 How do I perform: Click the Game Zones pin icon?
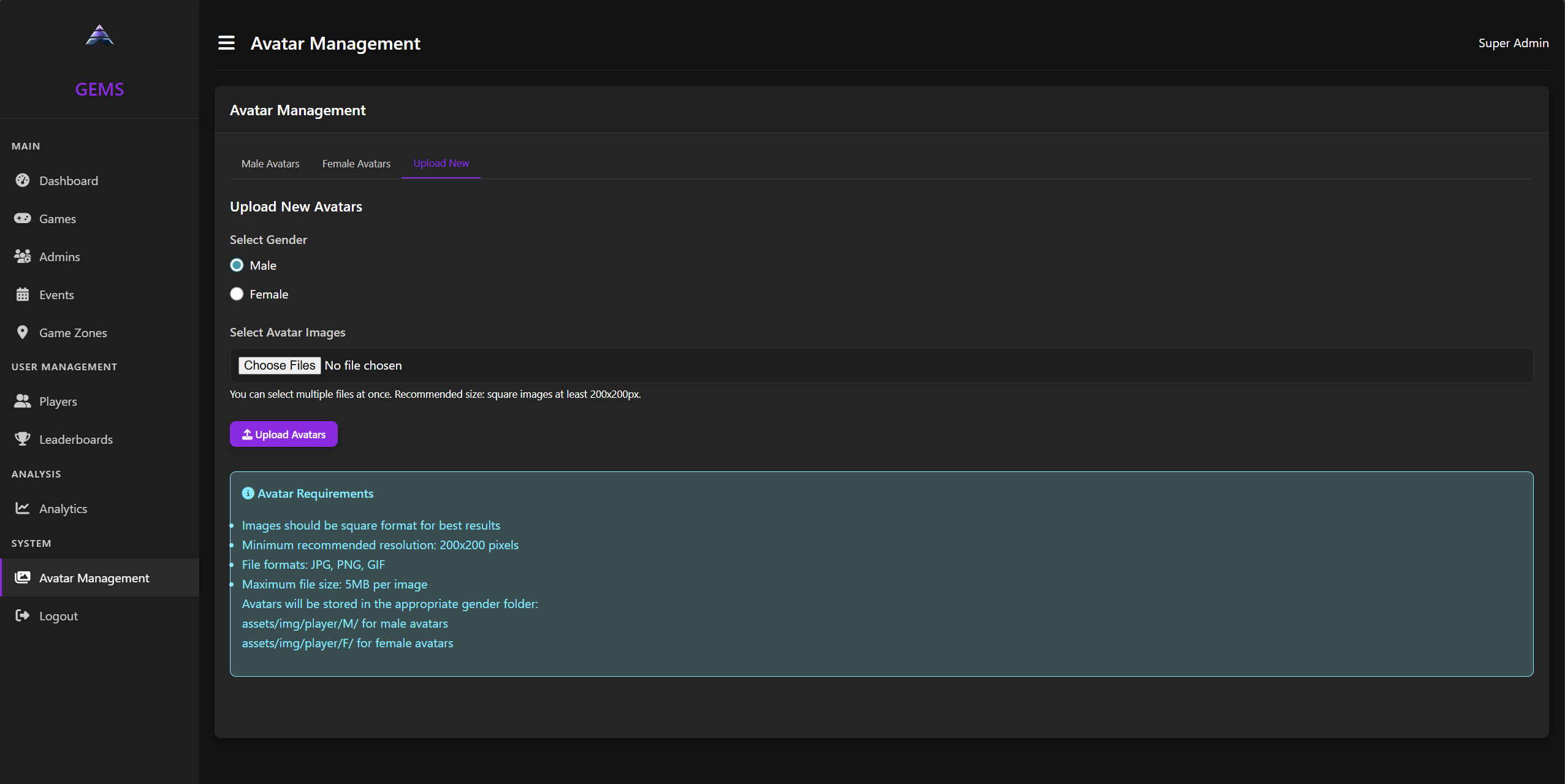(23, 332)
